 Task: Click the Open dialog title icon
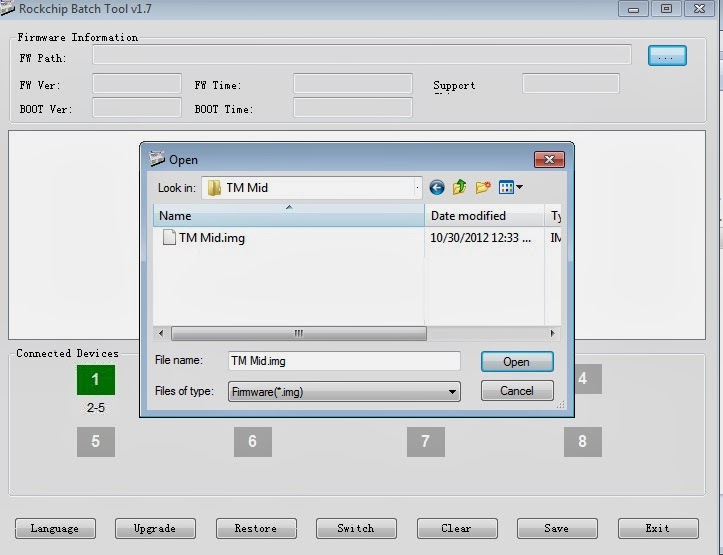[157, 159]
